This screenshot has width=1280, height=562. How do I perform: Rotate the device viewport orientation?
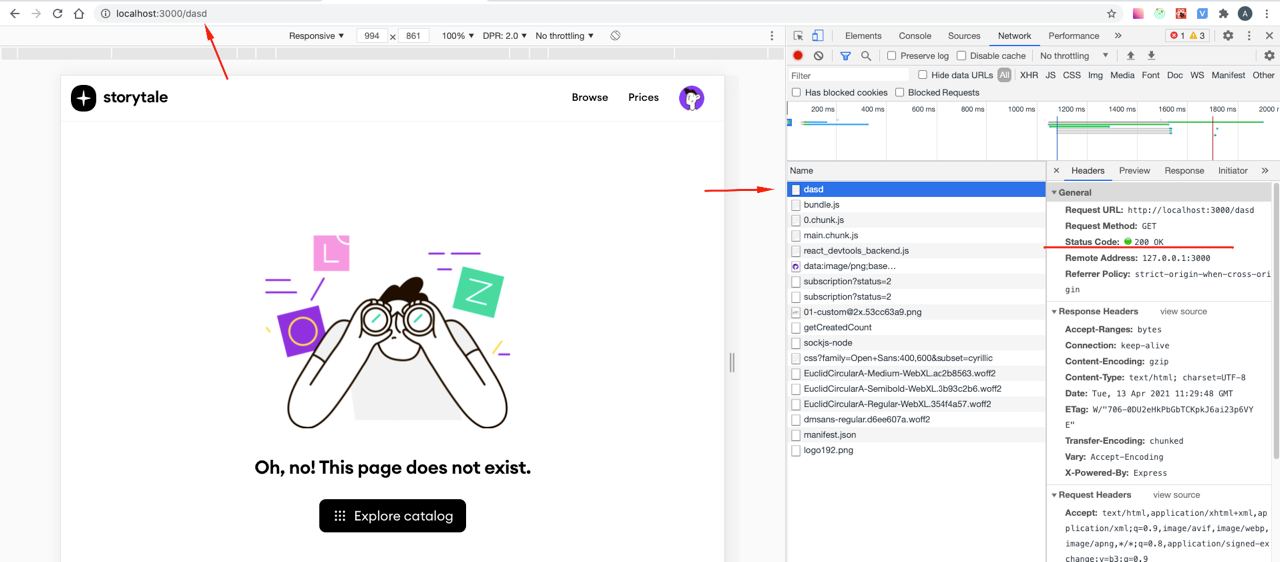point(615,36)
